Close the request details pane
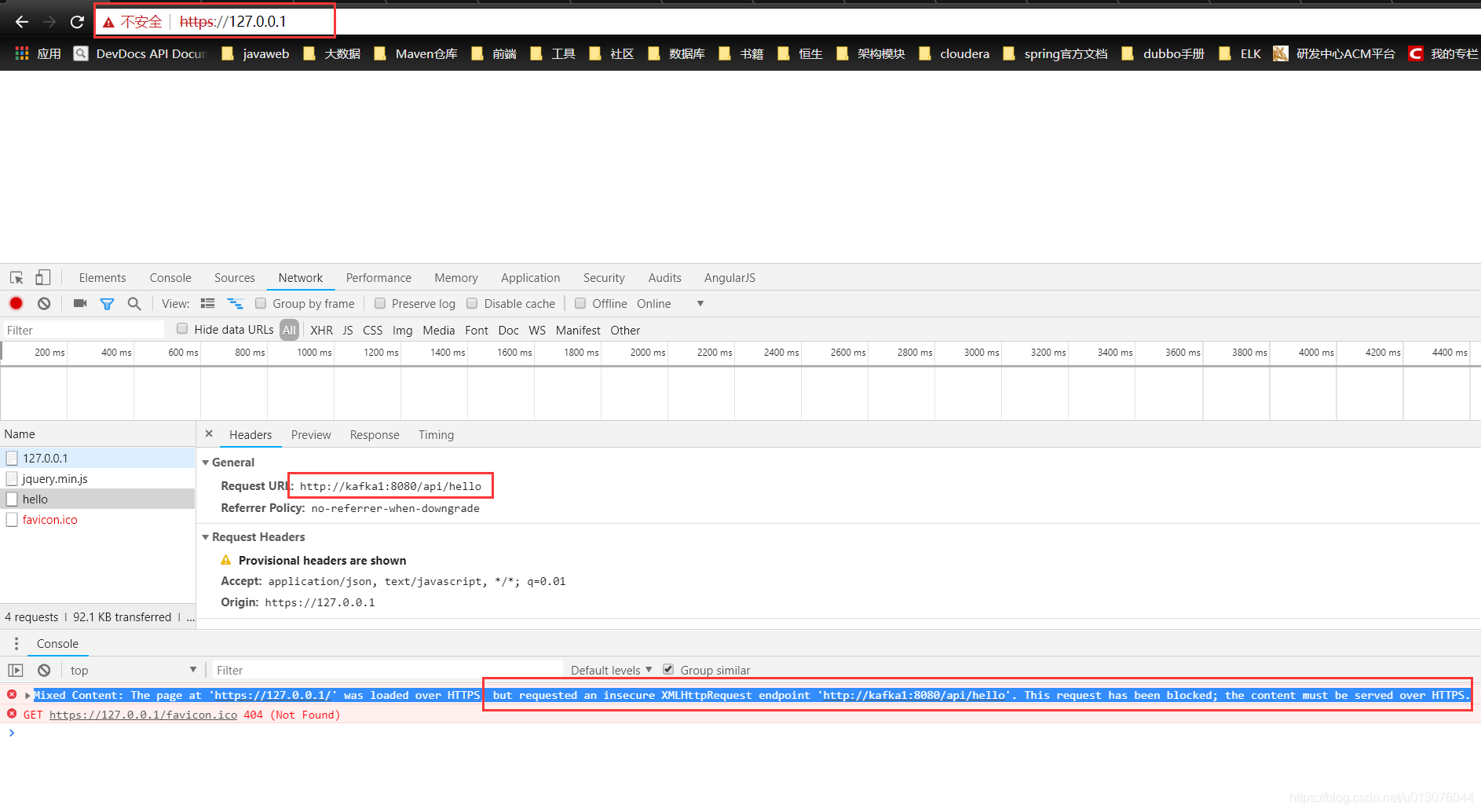Image resolution: width=1481 pixels, height=812 pixels. pos(209,433)
